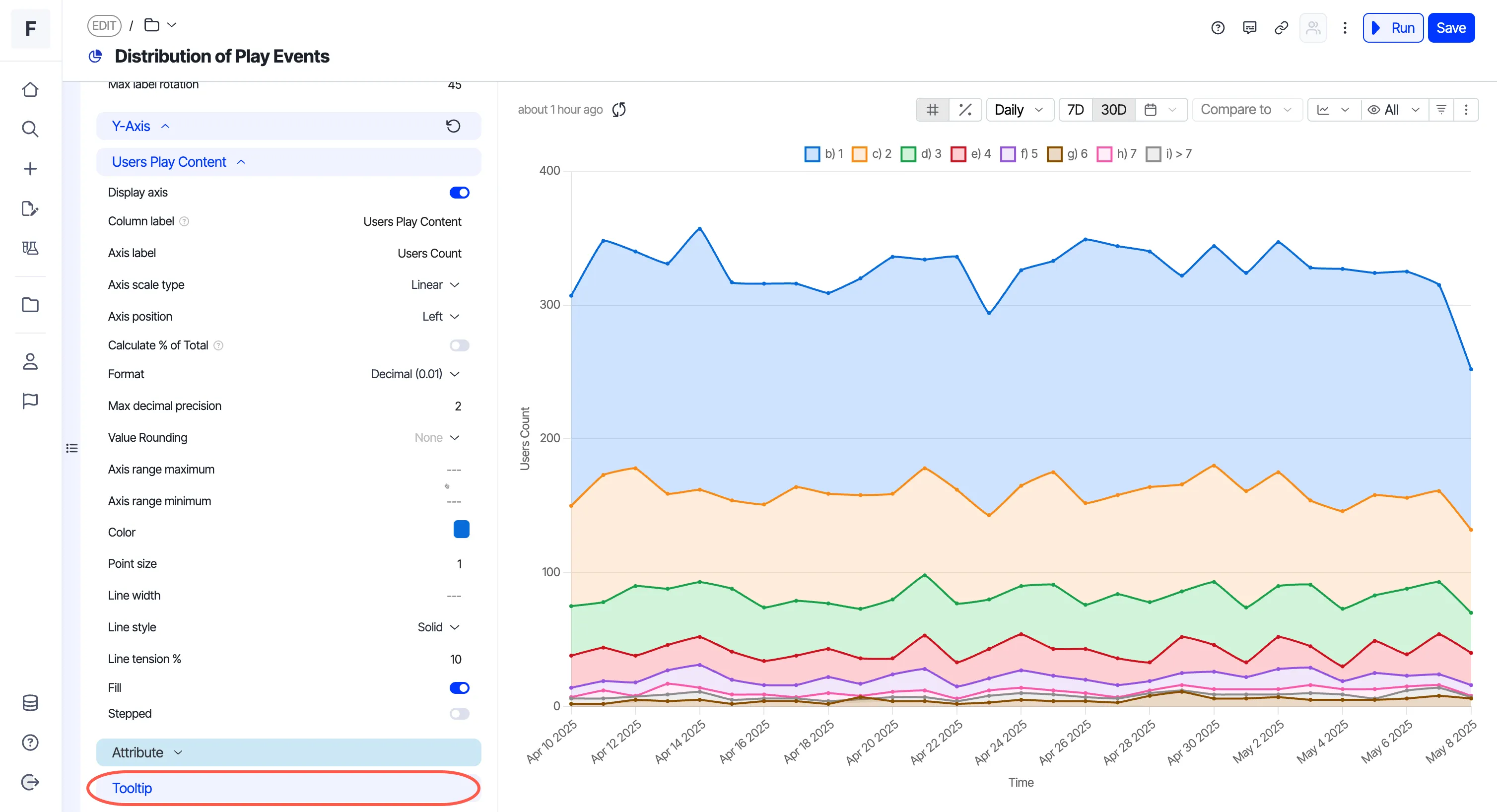1497x812 pixels.
Task: Open the home icon in the sidebar
Action: tap(30, 89)
